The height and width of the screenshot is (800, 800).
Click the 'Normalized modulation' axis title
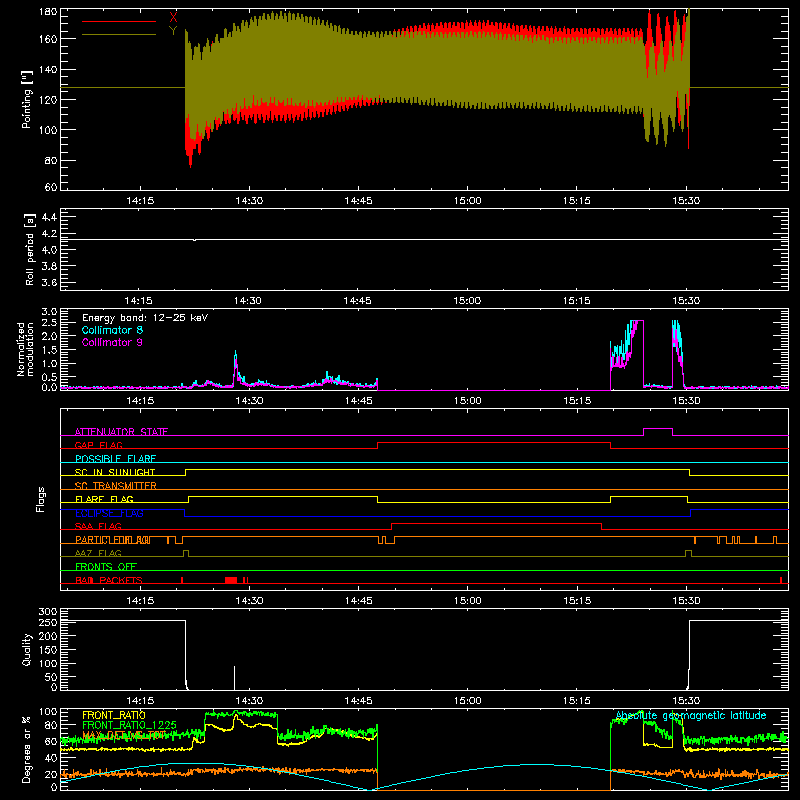tap(25, 349)
